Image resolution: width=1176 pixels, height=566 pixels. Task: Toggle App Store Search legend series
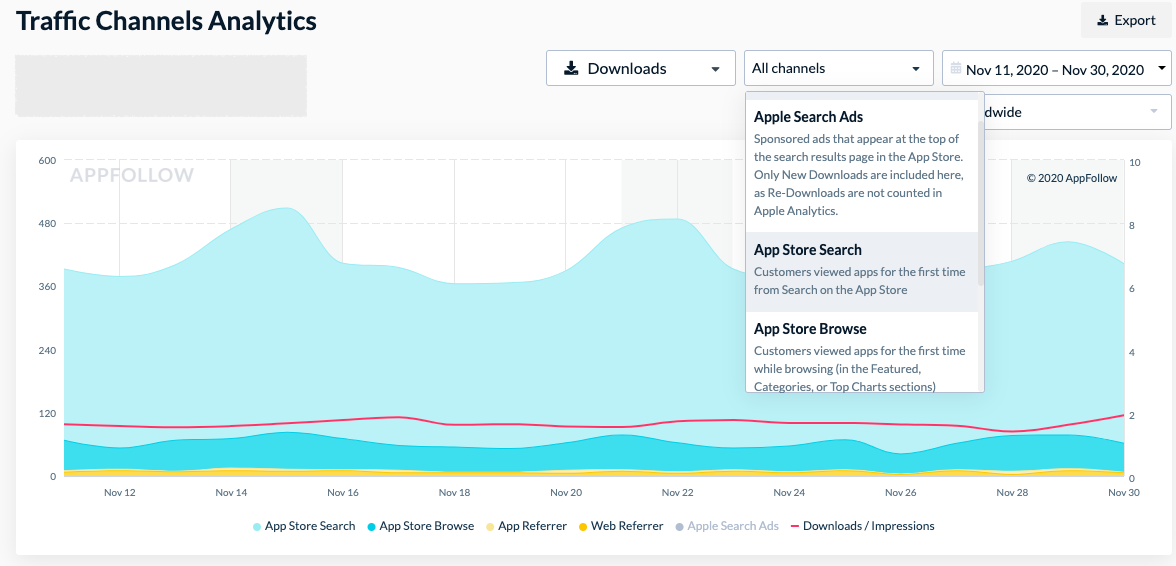tap(304, 526)
